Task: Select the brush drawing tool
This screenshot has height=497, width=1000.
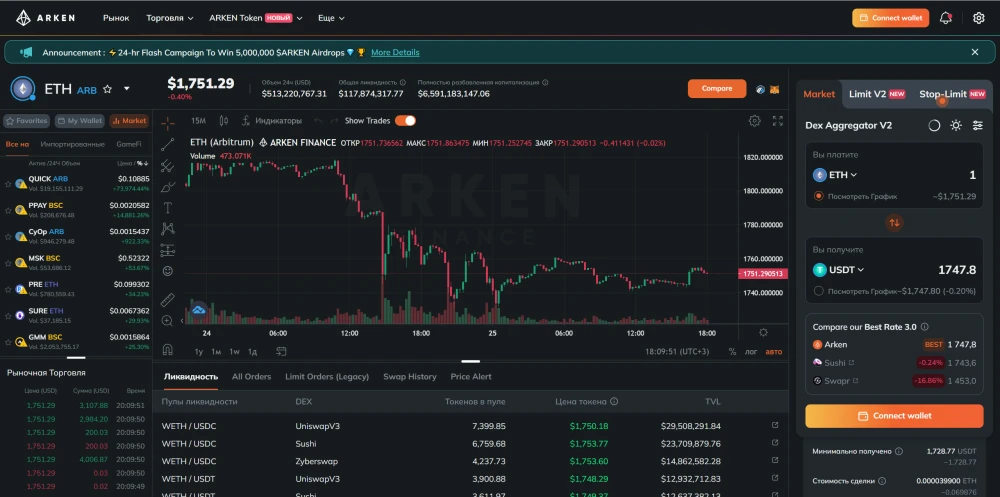Action: click(x=168, y=187)
